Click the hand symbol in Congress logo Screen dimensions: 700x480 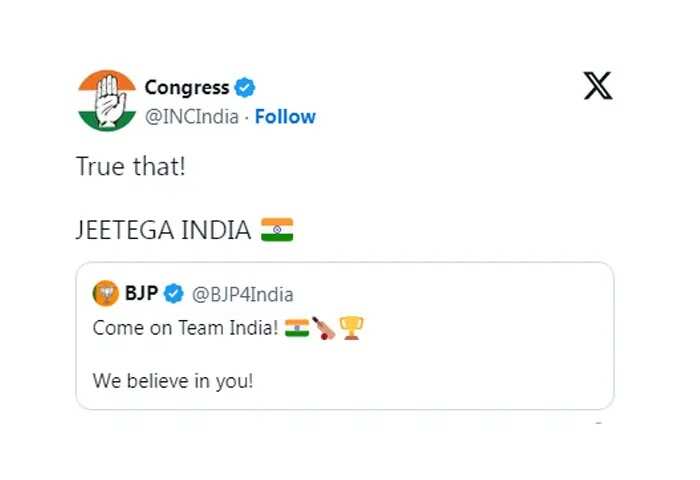coord(107,101)
